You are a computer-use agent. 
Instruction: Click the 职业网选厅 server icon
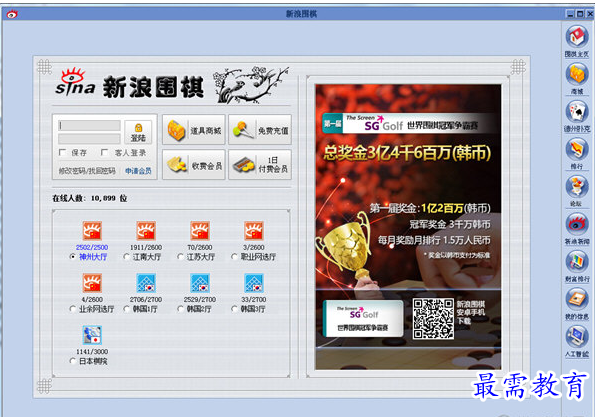(x=254, y=231)
